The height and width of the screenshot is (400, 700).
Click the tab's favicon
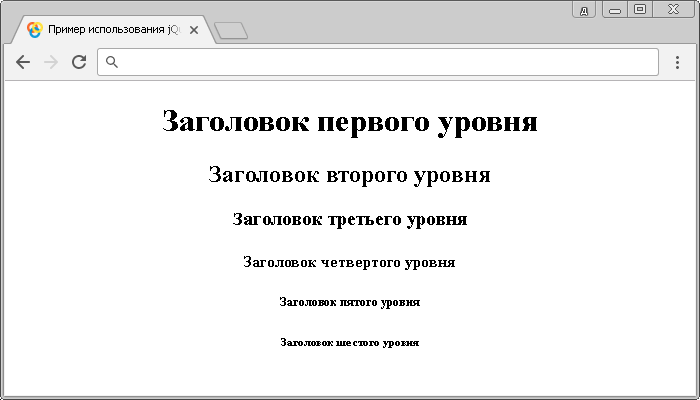34,30
